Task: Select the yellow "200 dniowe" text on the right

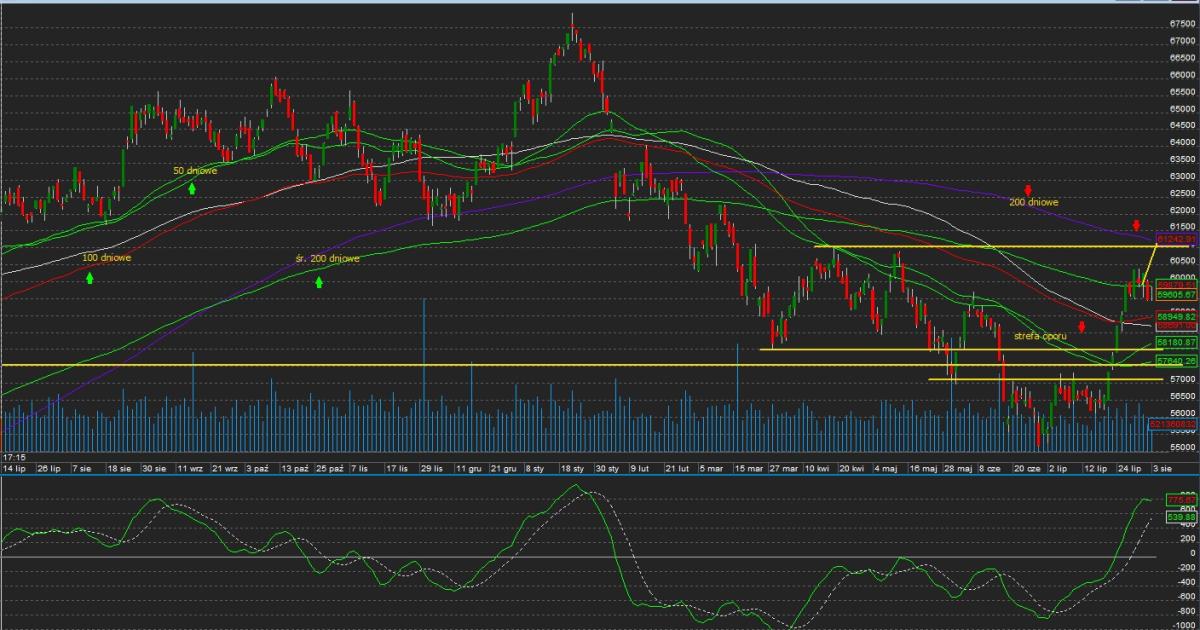Action: coord(1034,202)
